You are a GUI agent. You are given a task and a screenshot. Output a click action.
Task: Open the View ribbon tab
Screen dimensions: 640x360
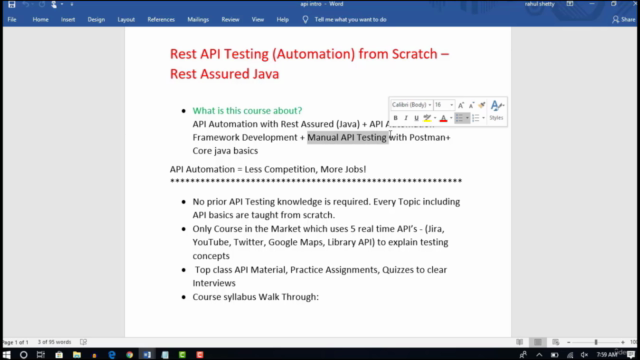(258, 20)
